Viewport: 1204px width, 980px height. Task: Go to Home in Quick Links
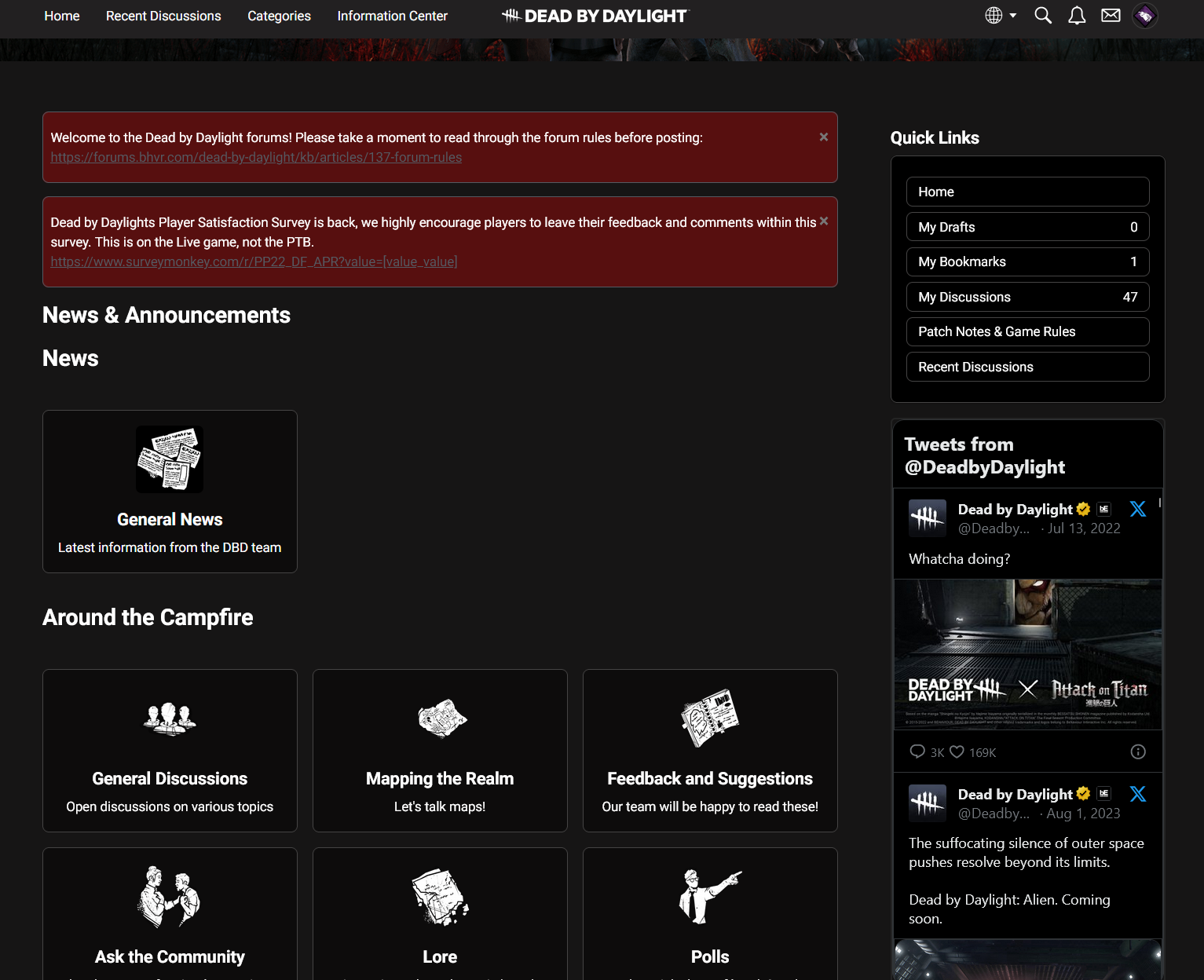1027,192
